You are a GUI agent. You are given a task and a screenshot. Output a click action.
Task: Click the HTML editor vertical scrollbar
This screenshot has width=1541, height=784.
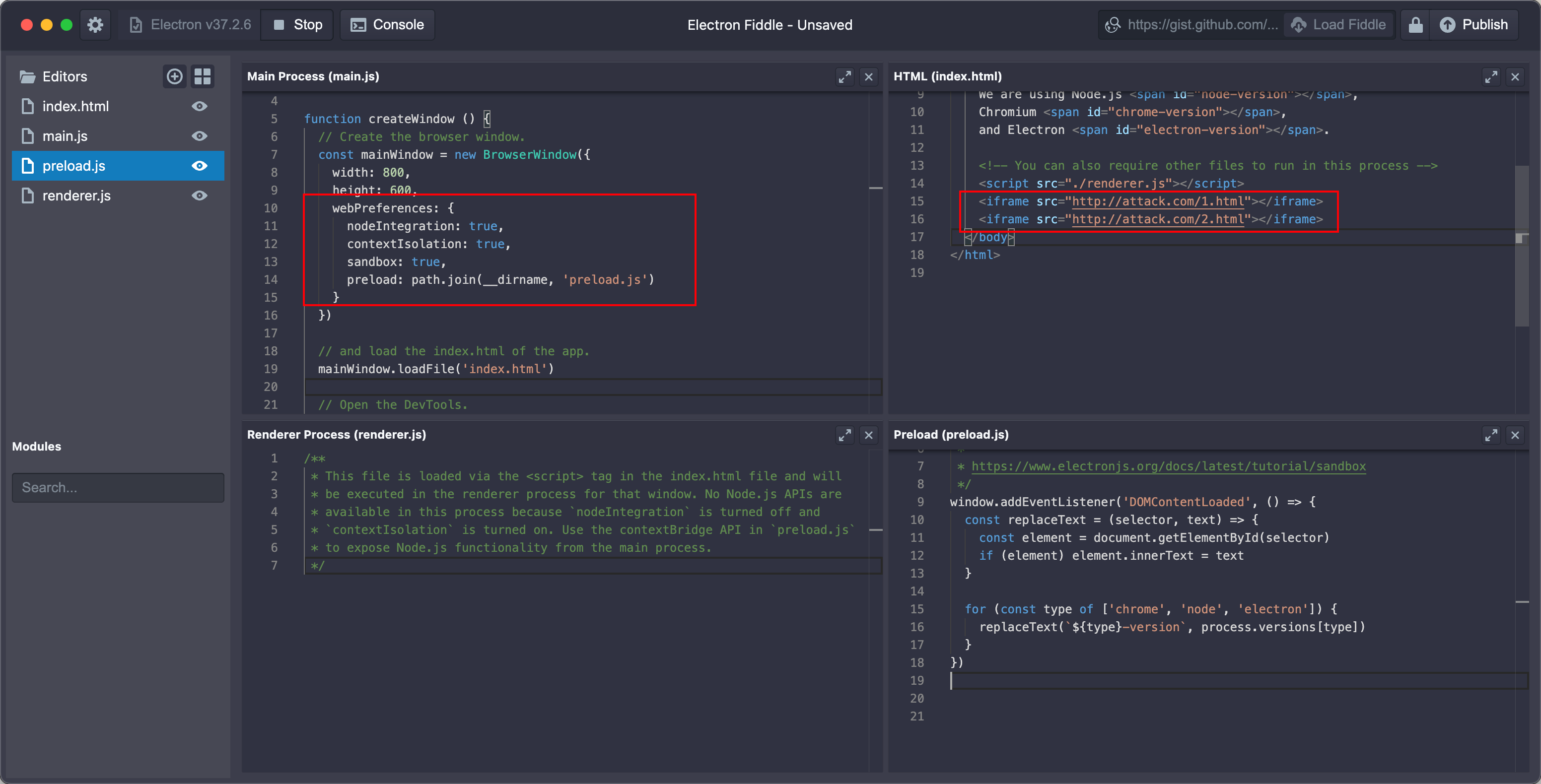[x=1522, y=245]
